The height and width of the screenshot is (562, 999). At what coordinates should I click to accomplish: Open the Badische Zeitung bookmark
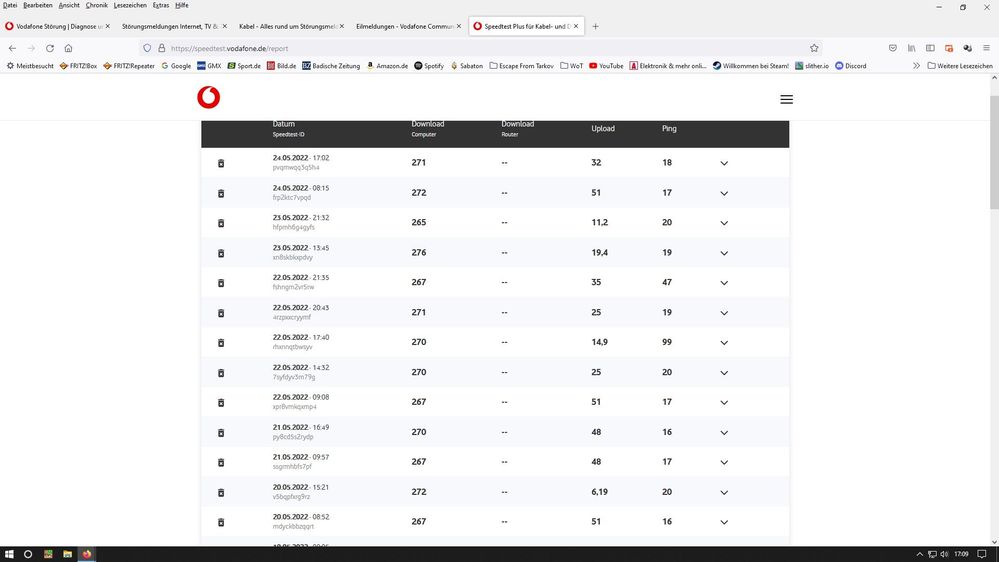tap(331, 66)
